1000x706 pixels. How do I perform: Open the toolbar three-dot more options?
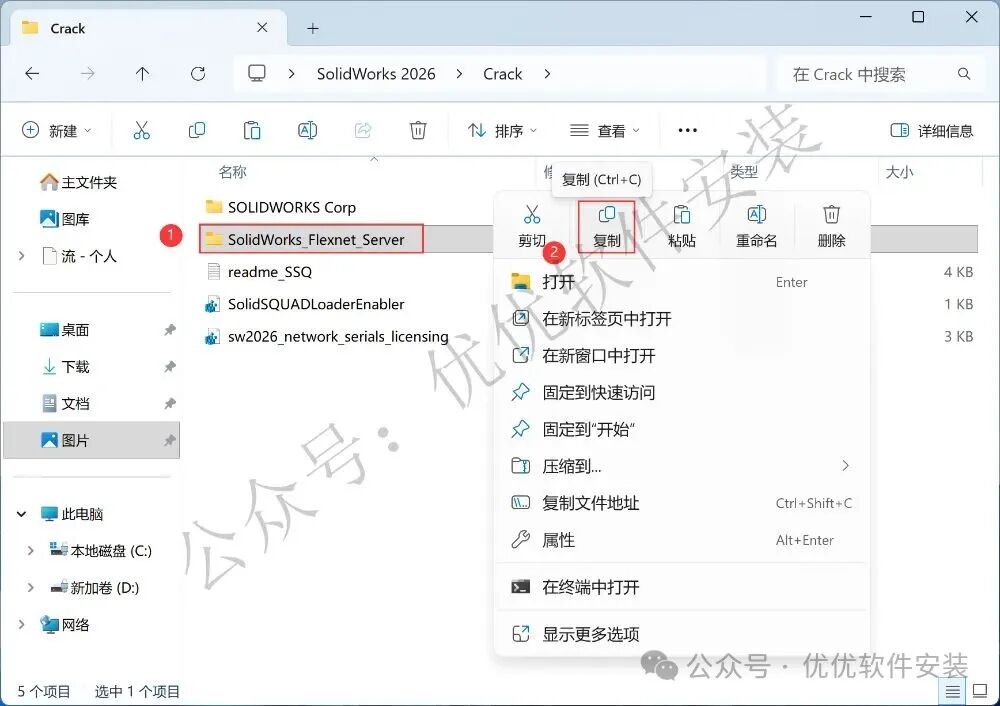pos(688,131)
